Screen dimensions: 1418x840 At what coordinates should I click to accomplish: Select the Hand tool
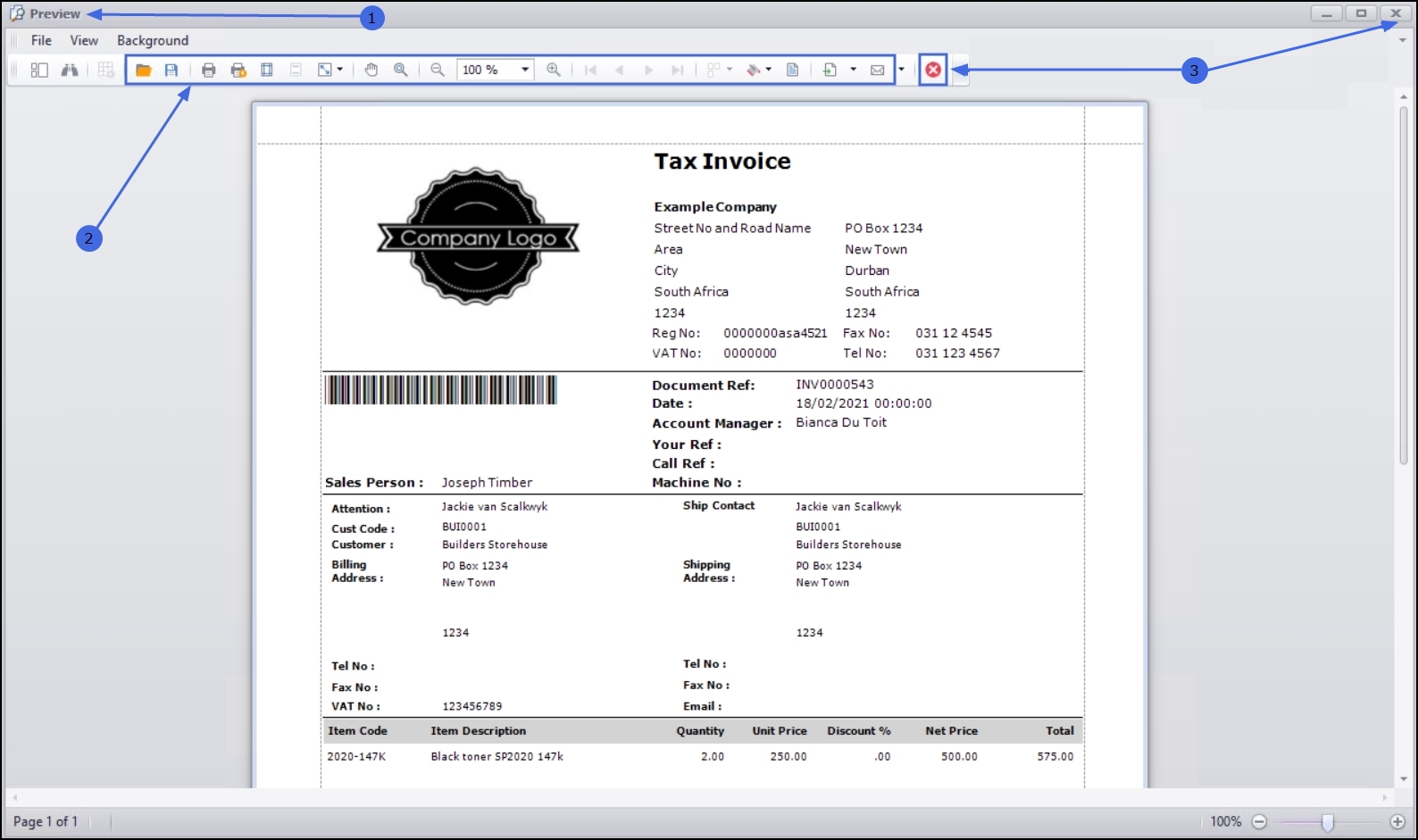click(371, 70)
